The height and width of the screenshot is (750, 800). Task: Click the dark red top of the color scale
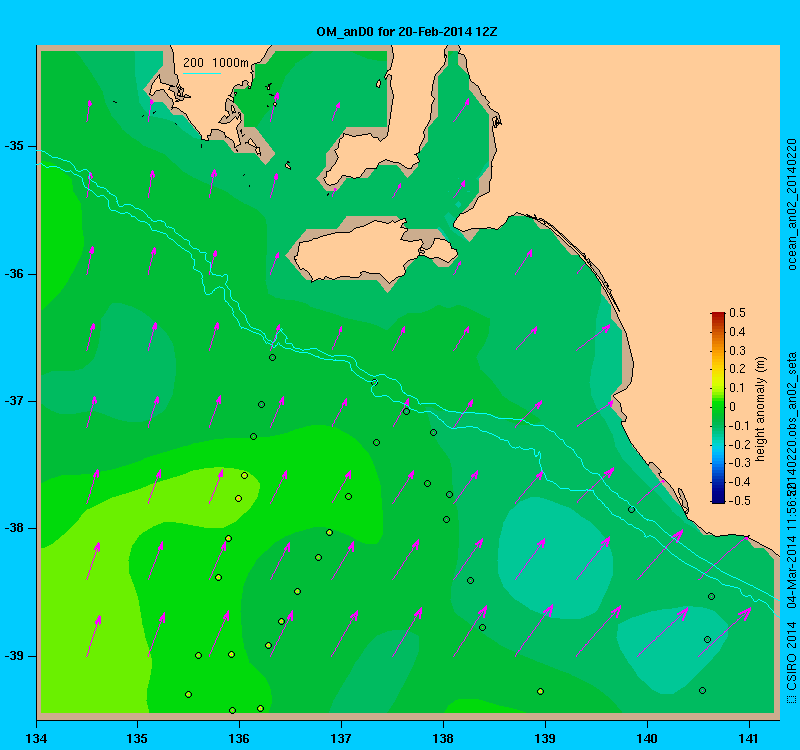(x=718, y=316)
